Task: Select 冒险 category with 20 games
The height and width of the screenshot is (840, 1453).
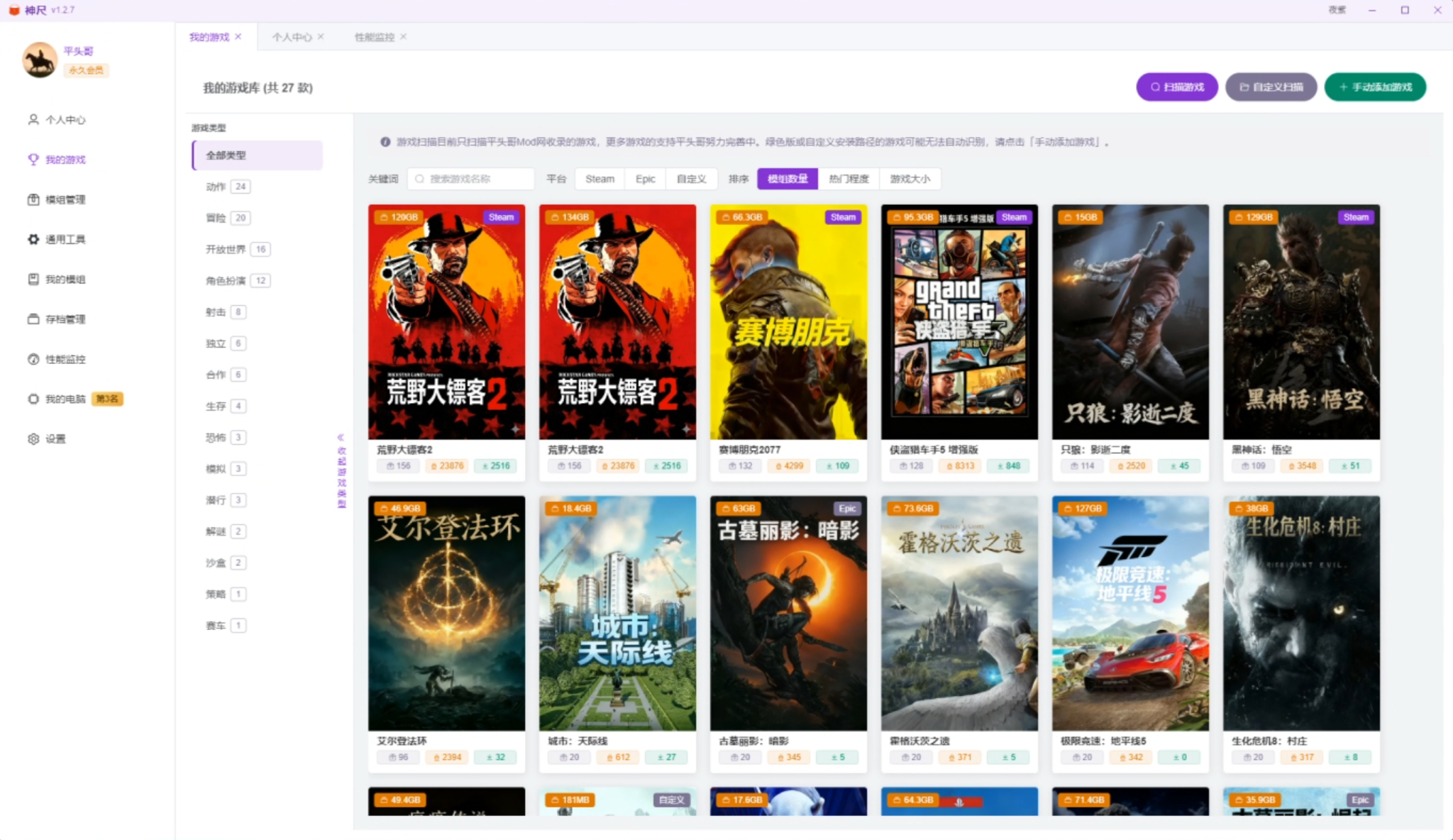Action: pyautogui.click(x=227, y=218)
